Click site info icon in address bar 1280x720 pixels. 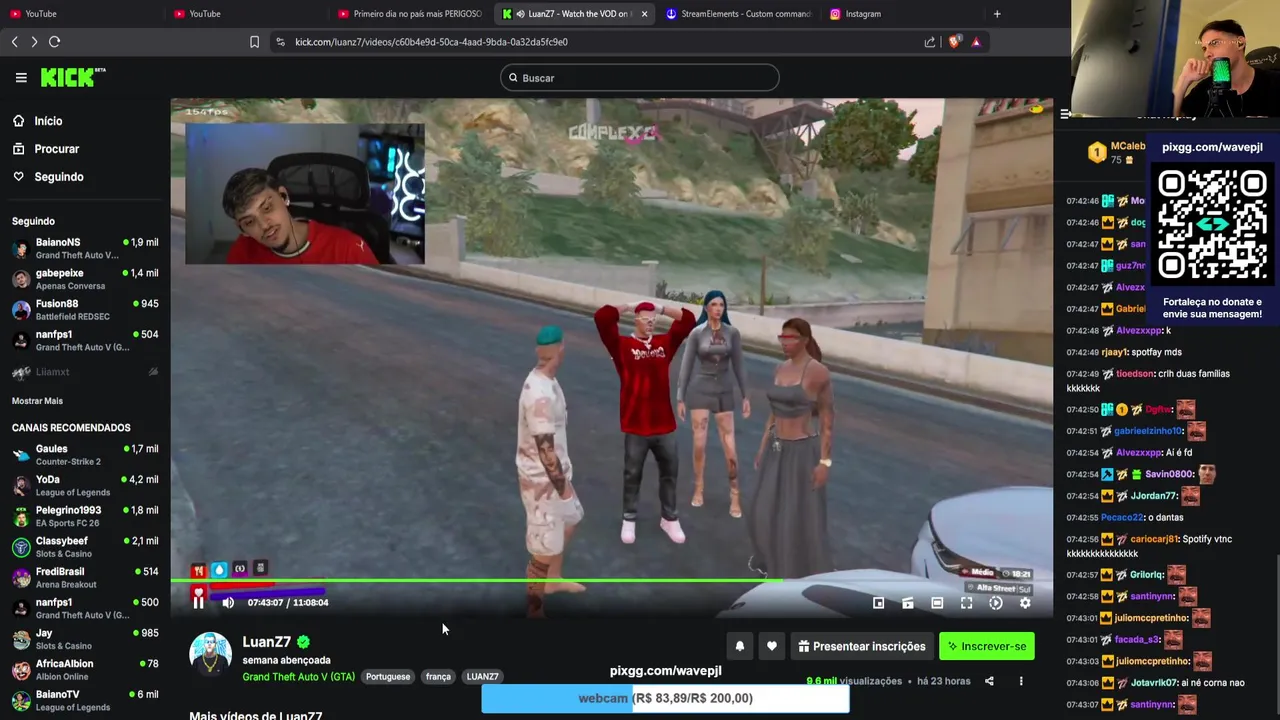pyautogui.click(x=280, y=42)
